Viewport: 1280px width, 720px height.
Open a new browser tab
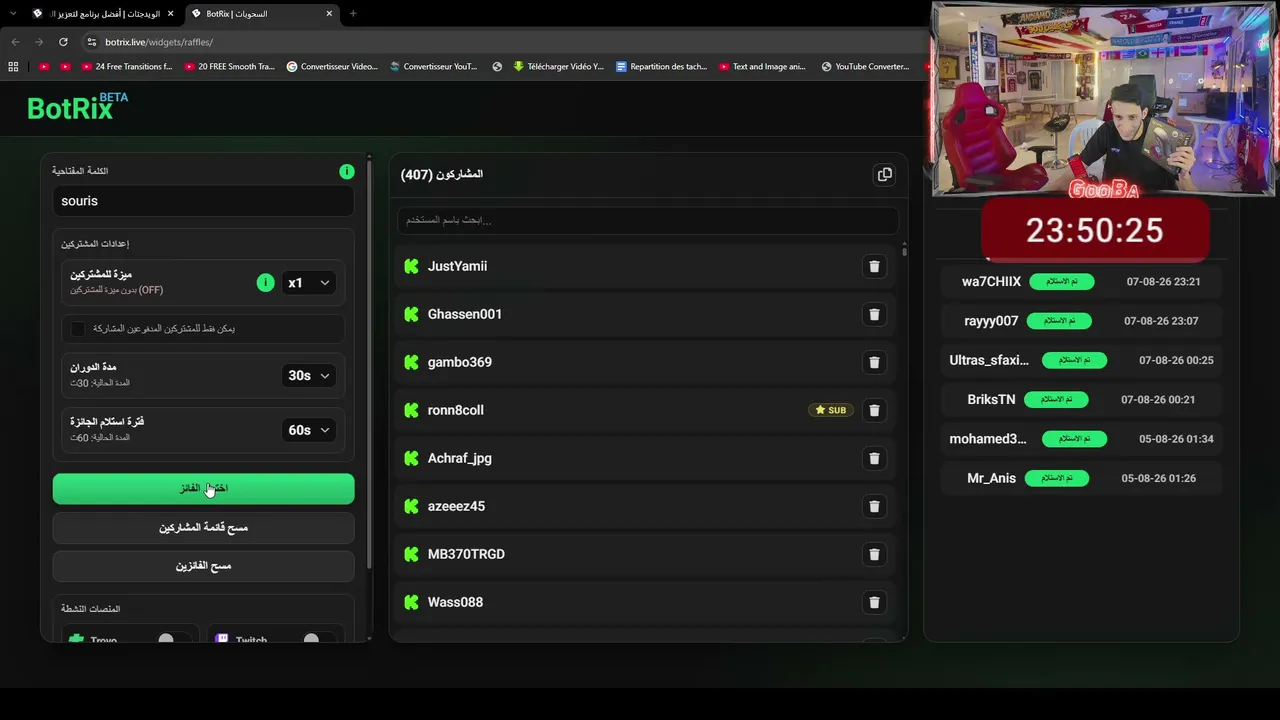click(353, 14)
